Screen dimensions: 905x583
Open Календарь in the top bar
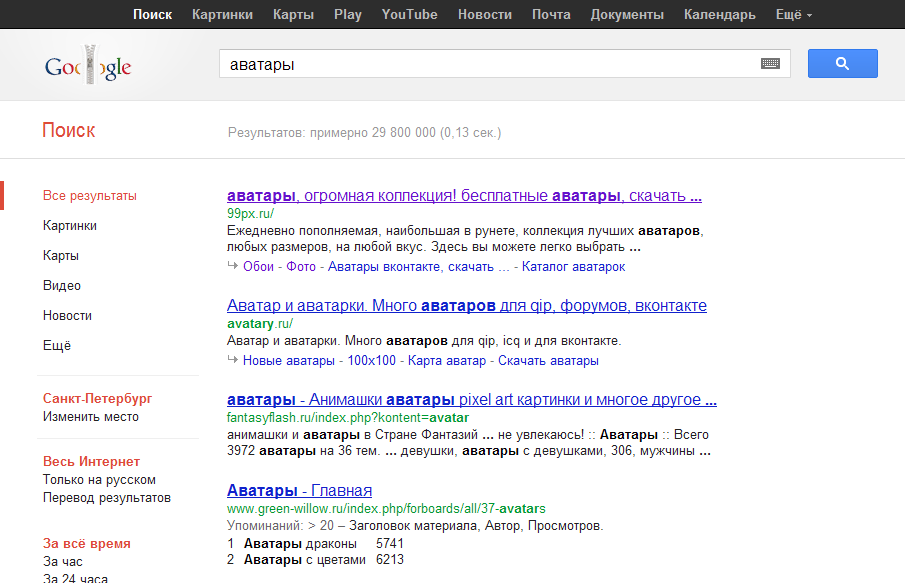pyautogui.click(x=720, y=14)
